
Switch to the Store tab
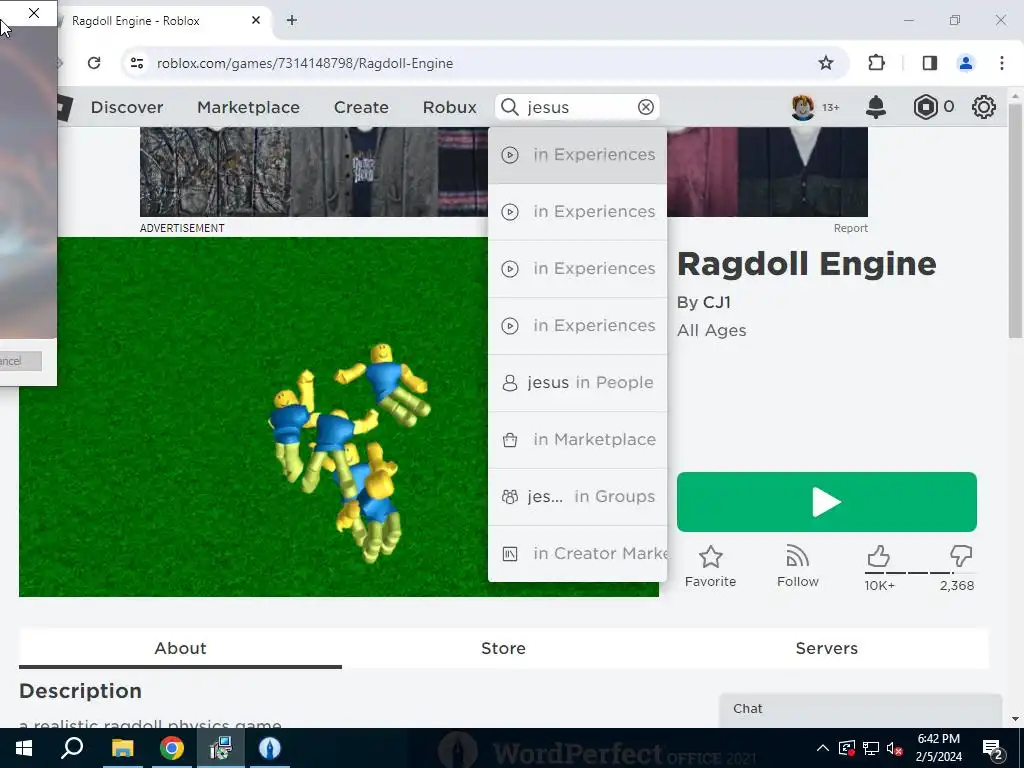504,648
